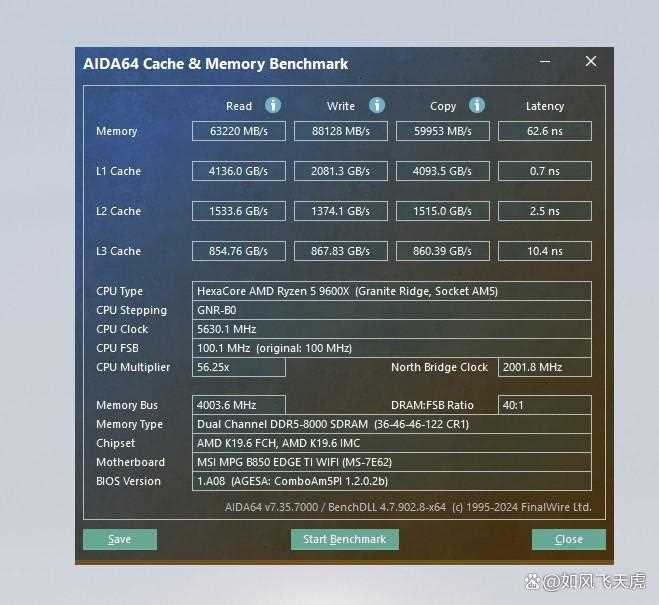Click the CPU Clock label

(122, 329)
